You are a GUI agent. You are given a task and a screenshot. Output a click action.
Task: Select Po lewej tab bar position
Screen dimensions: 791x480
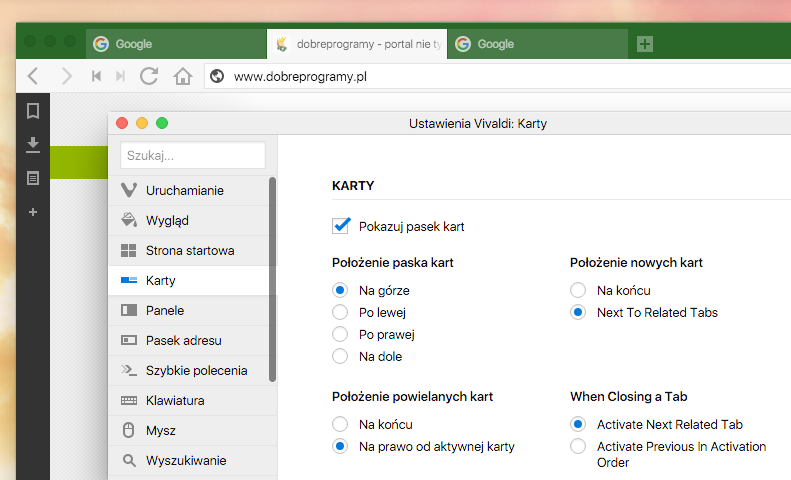pyautogui.click(x=341, y=312)
